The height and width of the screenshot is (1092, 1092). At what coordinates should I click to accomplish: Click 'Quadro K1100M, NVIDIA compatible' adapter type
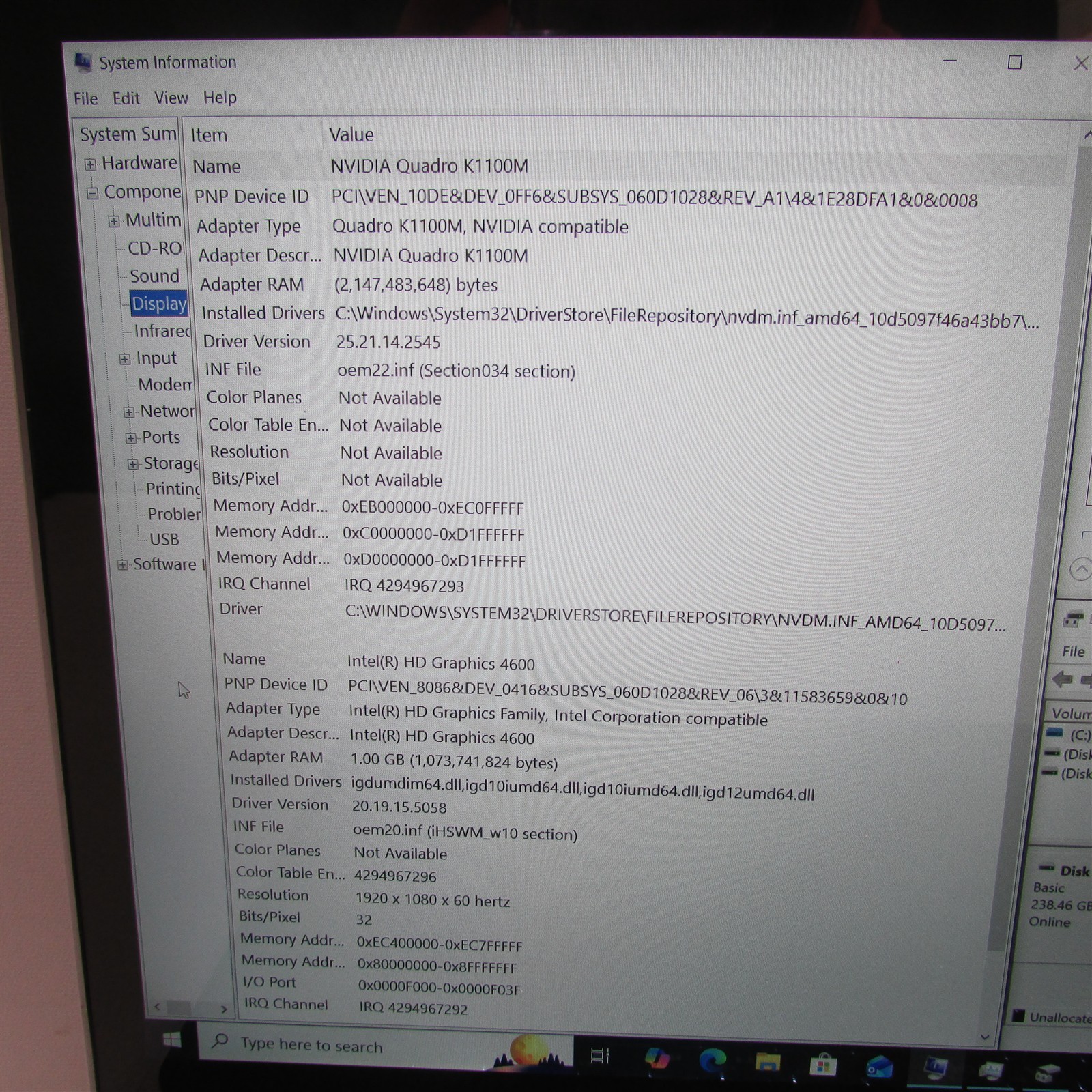pos(480,227)
